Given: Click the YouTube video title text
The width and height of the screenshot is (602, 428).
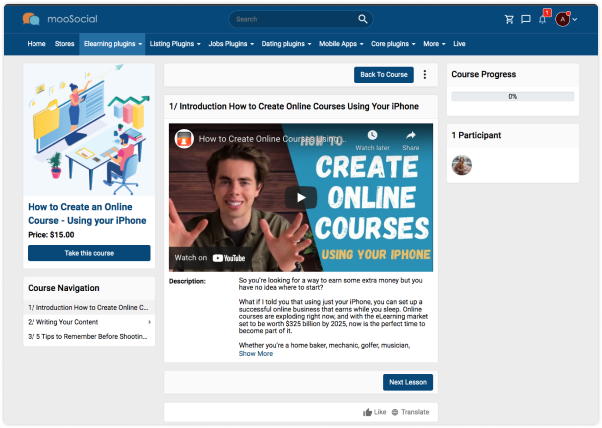Looking at the screenshot, I should (272, 139).
